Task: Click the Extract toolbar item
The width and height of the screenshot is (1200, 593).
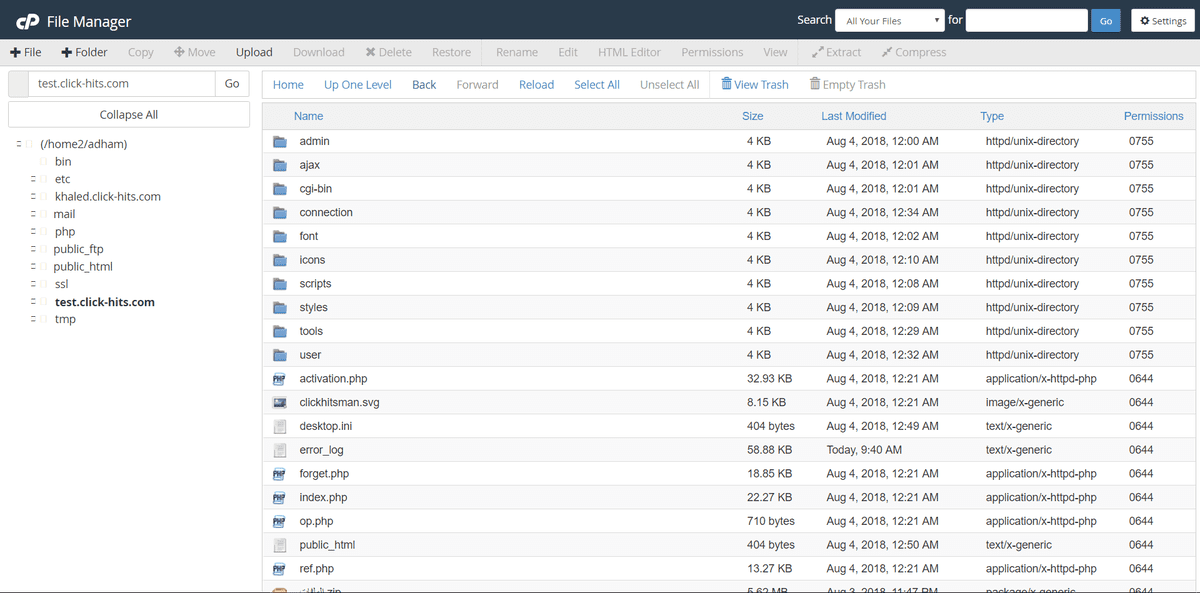Action: [837, 52]
